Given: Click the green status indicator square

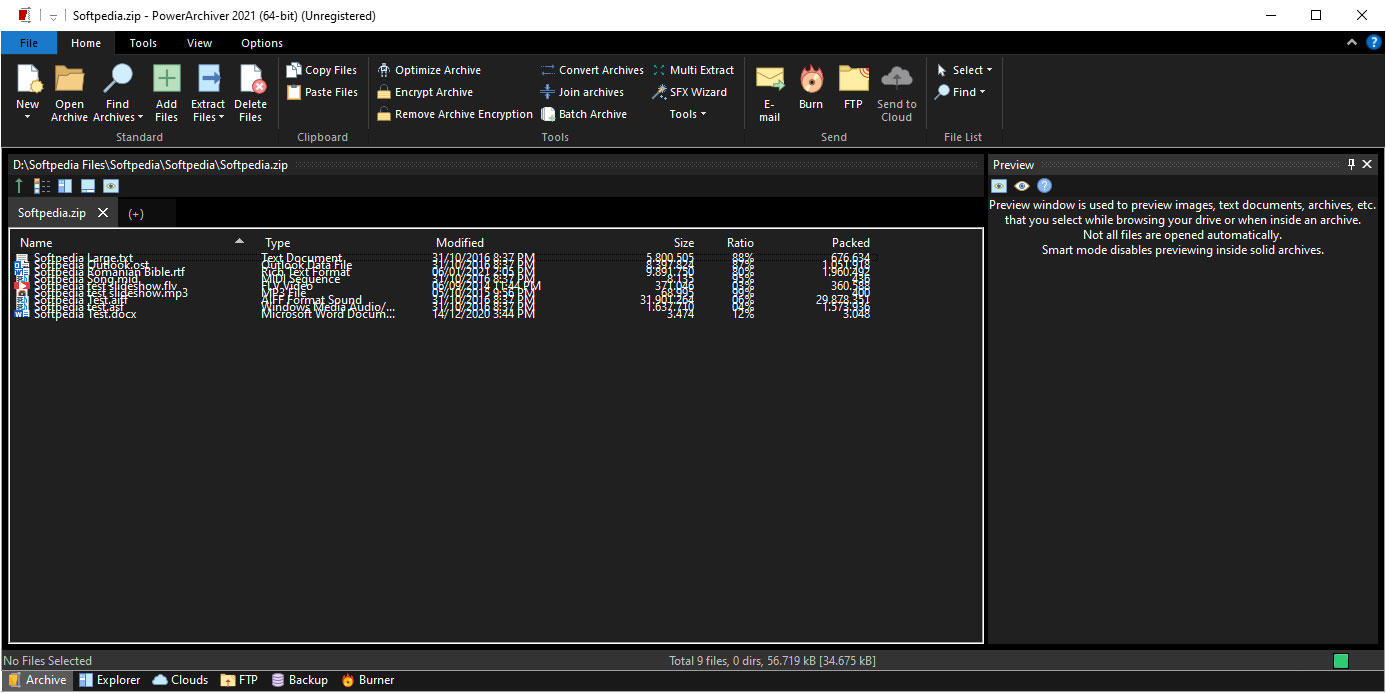Looking at the screenshot, I should click(x=1340, y=661).
